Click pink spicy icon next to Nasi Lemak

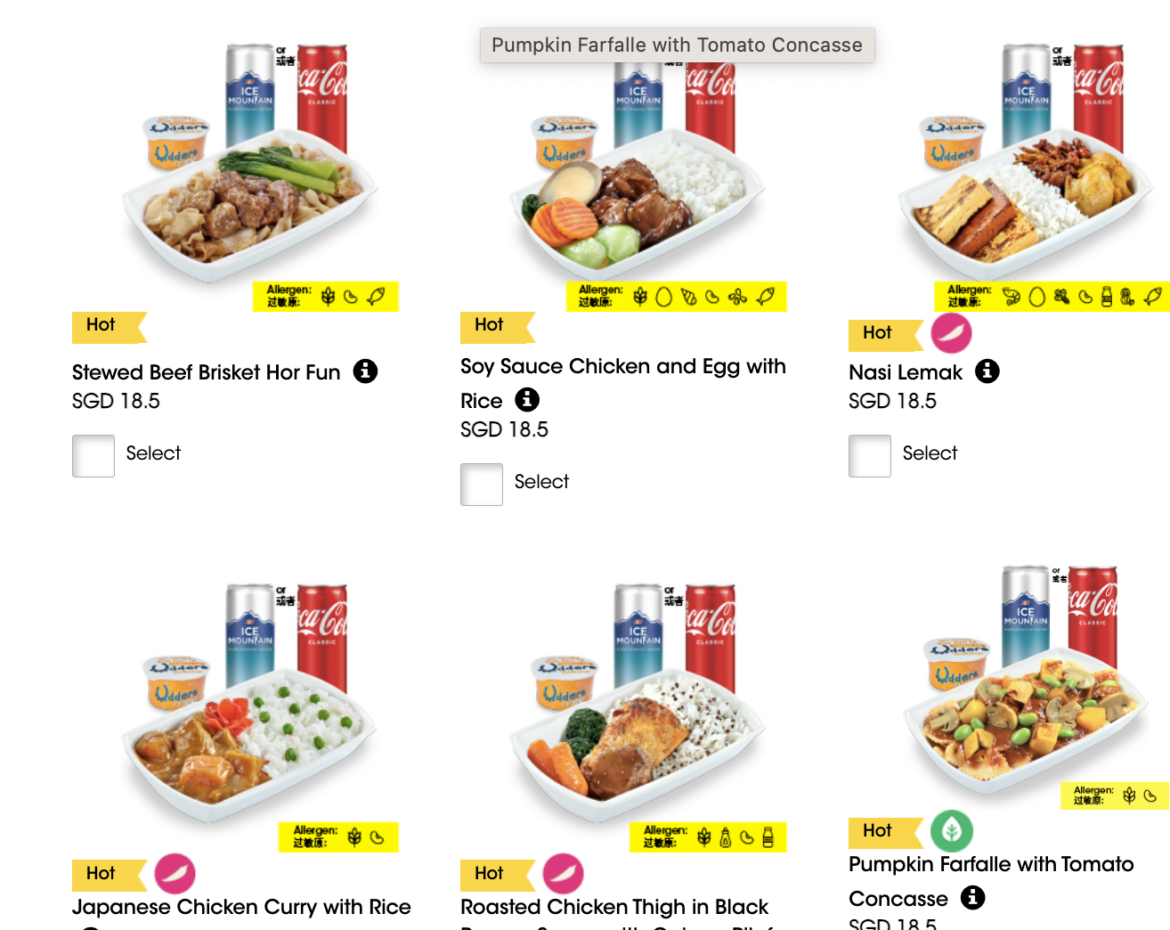point(951,333)
